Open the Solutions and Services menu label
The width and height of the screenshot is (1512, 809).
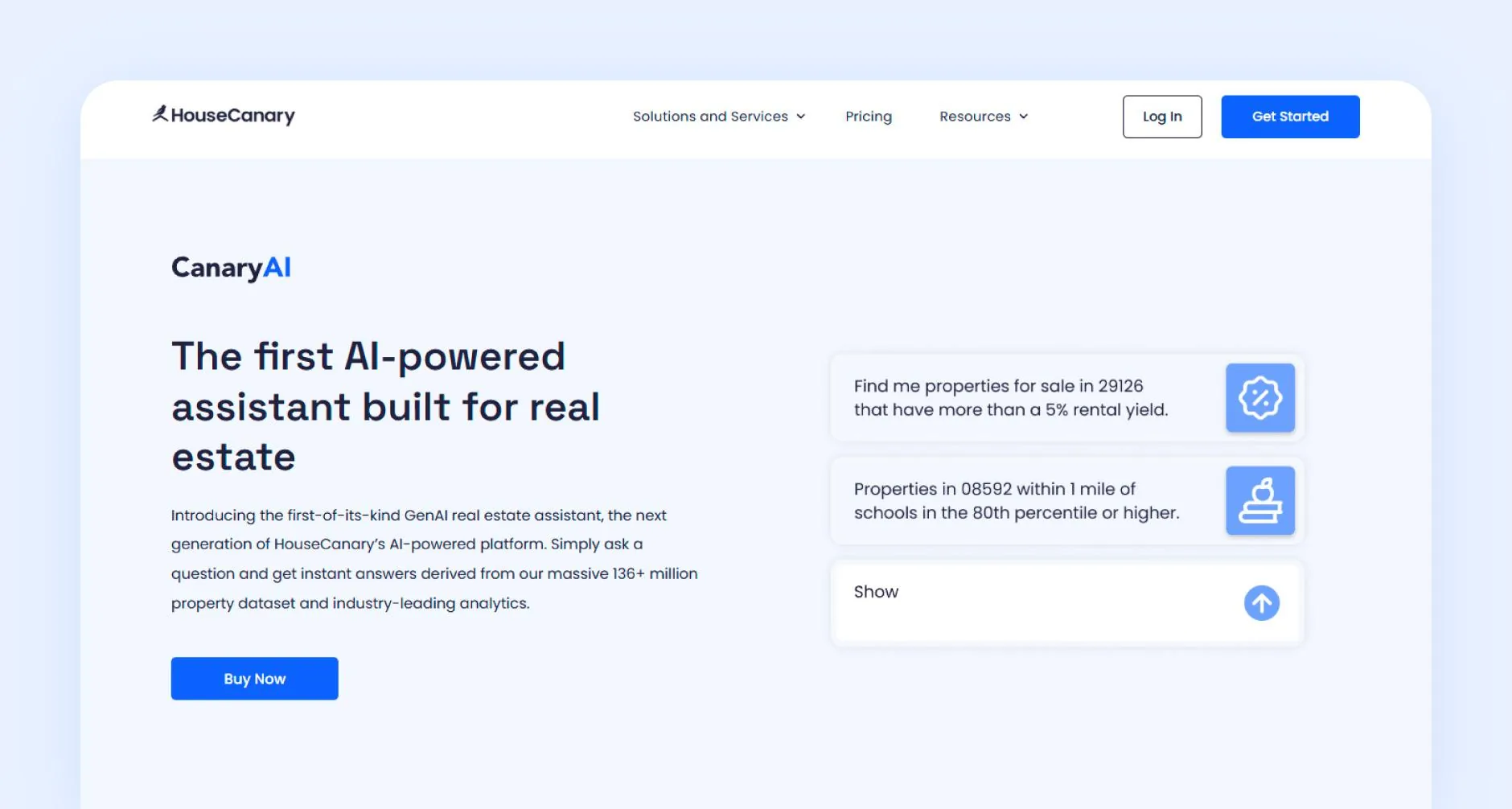[x=710, y=117]
